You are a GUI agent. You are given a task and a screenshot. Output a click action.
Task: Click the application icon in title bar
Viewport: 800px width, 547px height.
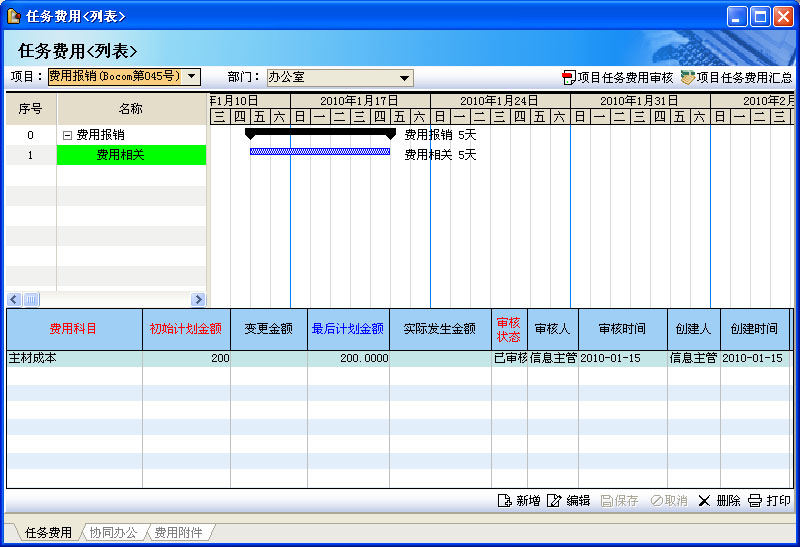click(x=14, y=16)
